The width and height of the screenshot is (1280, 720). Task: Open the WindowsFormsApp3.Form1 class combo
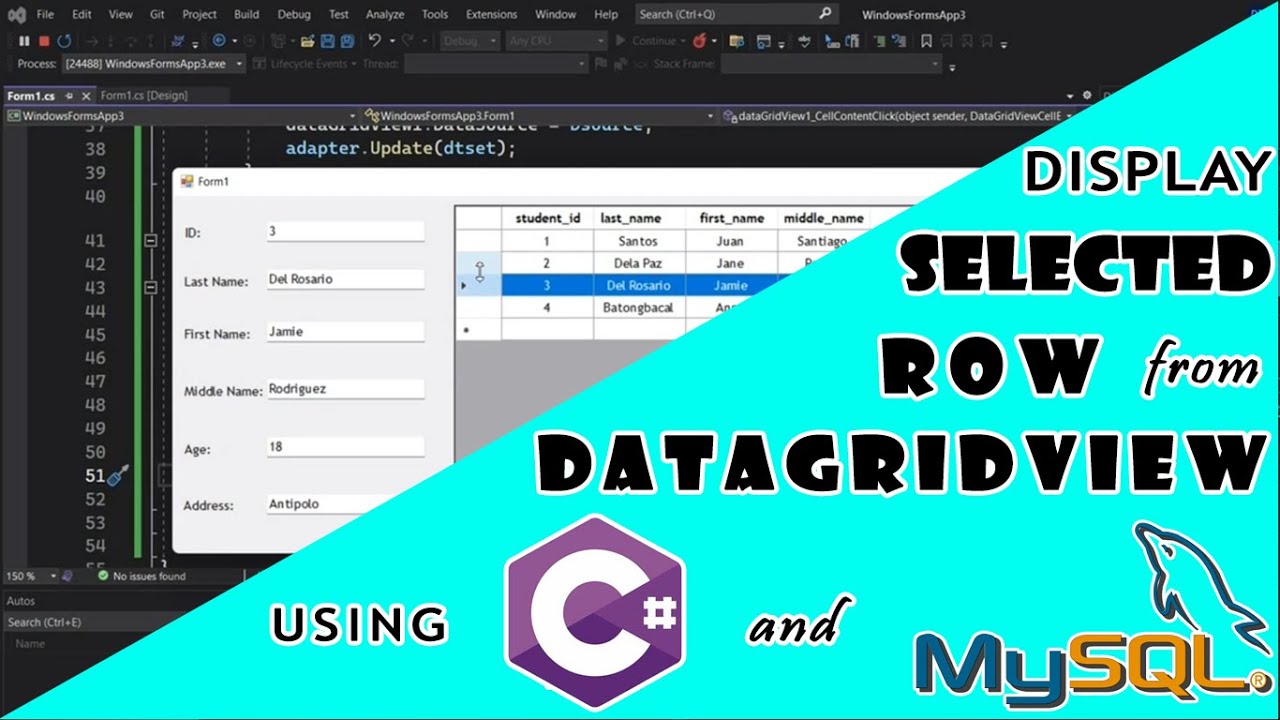click(539, 116)
